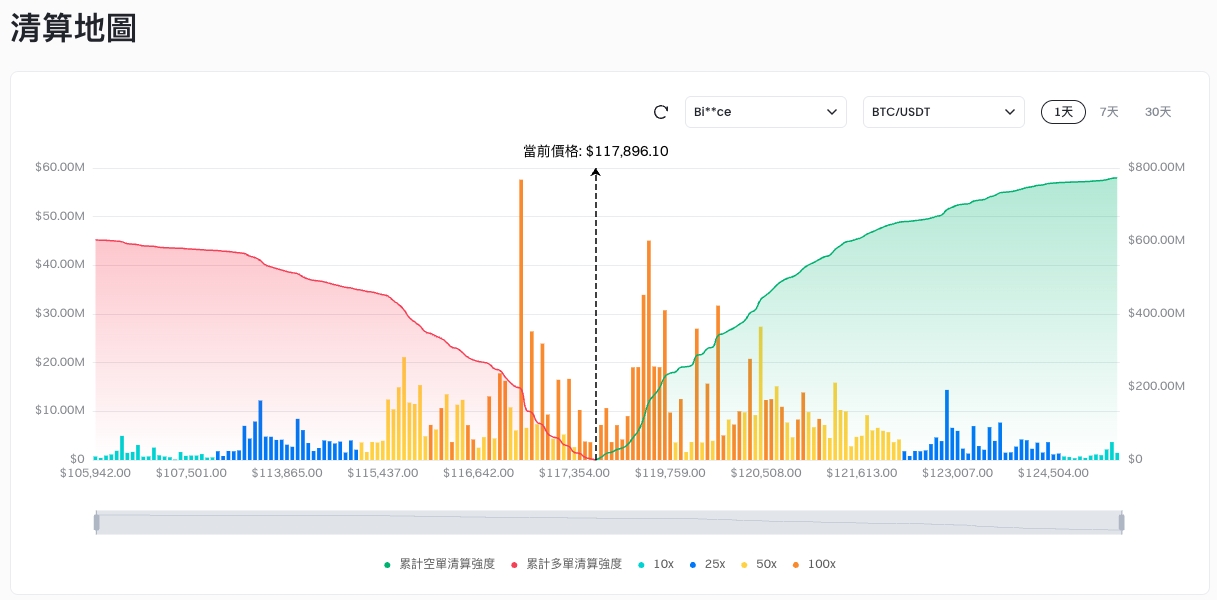1217x600 pixels.
Task: Click the tallest orange 100x liquidation bar
Action: click(521, 320)
